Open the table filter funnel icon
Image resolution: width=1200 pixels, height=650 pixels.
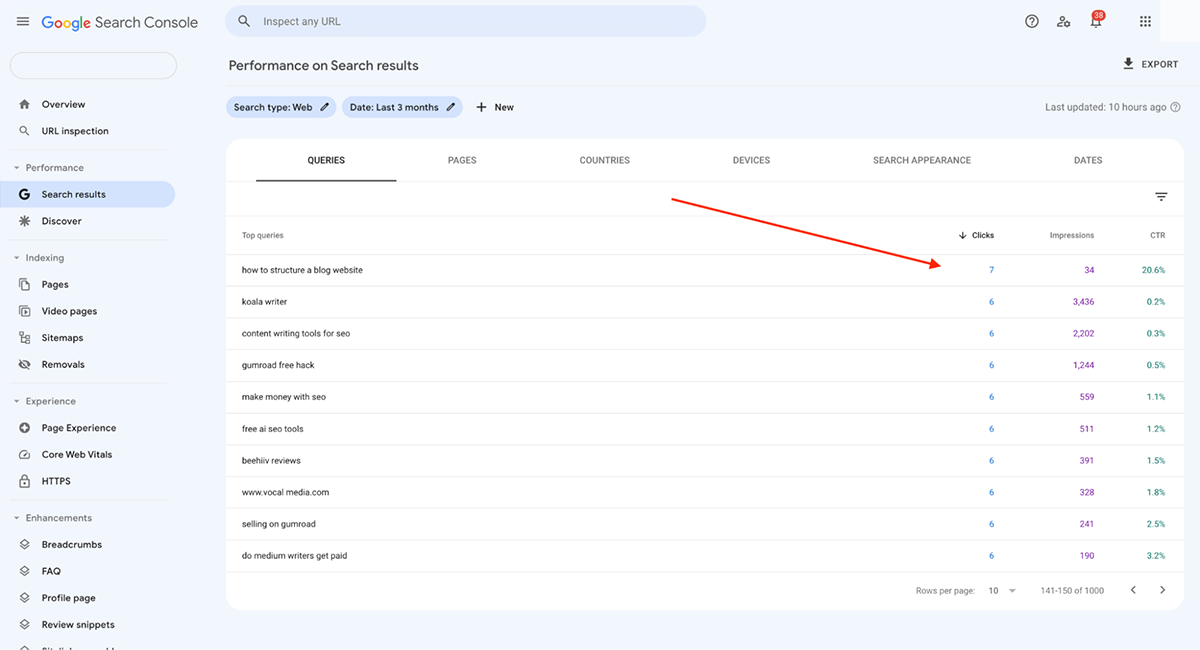click(x=1160, y=196)
